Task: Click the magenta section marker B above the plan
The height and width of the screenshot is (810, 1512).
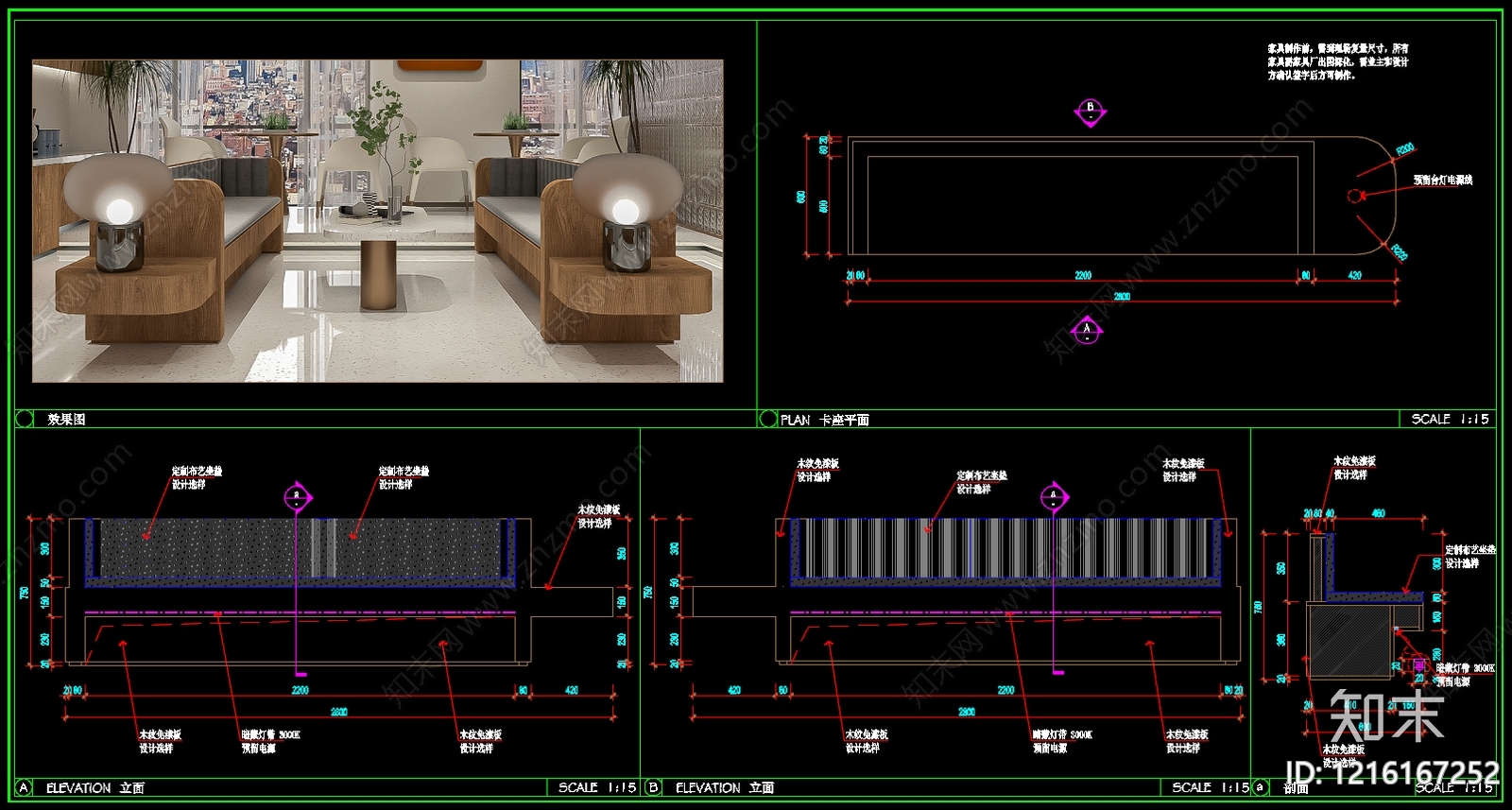Action: pyautogui.click(x=1090, y=111)
